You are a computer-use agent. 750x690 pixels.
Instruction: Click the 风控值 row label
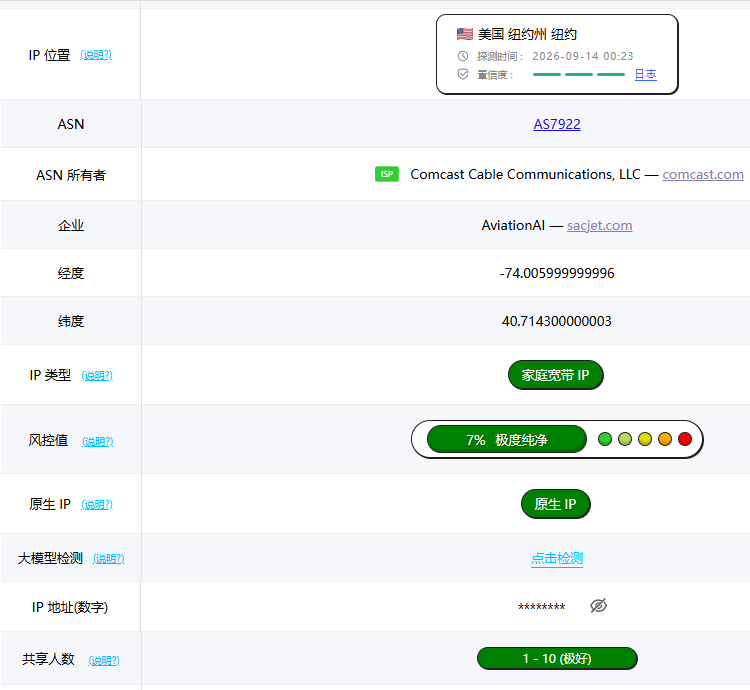(48, 440)
